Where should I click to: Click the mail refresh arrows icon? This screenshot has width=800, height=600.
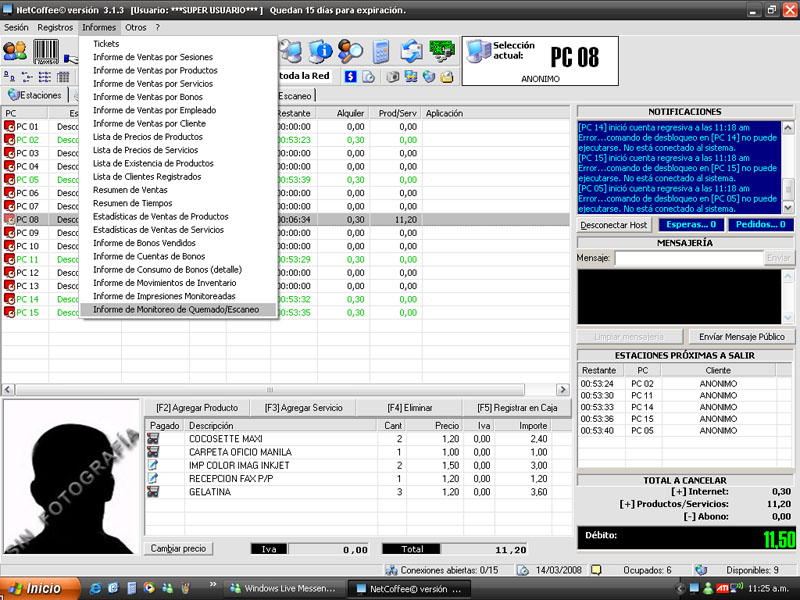click(411, 51)
